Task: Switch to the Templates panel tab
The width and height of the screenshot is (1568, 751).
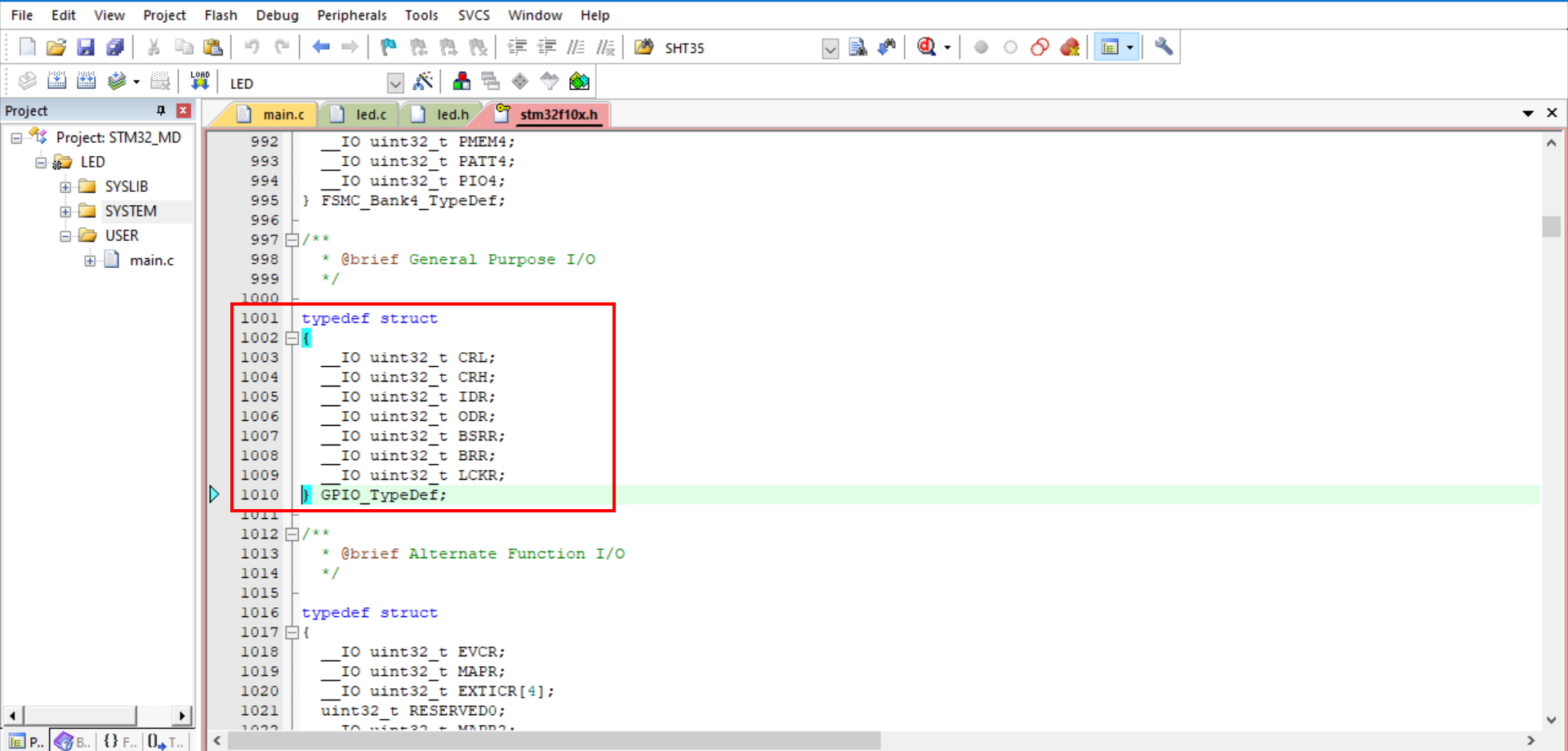Action: (x=167, y=741)
